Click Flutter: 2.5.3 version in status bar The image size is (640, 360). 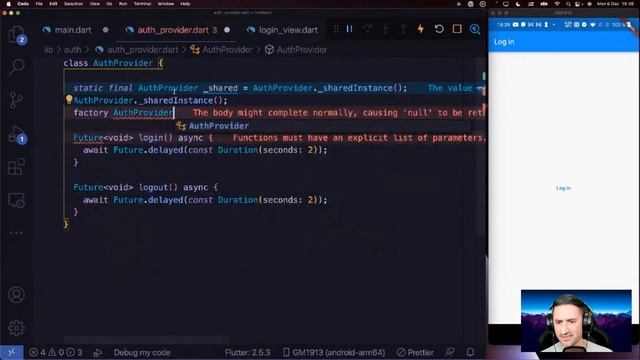coord(247,352)
